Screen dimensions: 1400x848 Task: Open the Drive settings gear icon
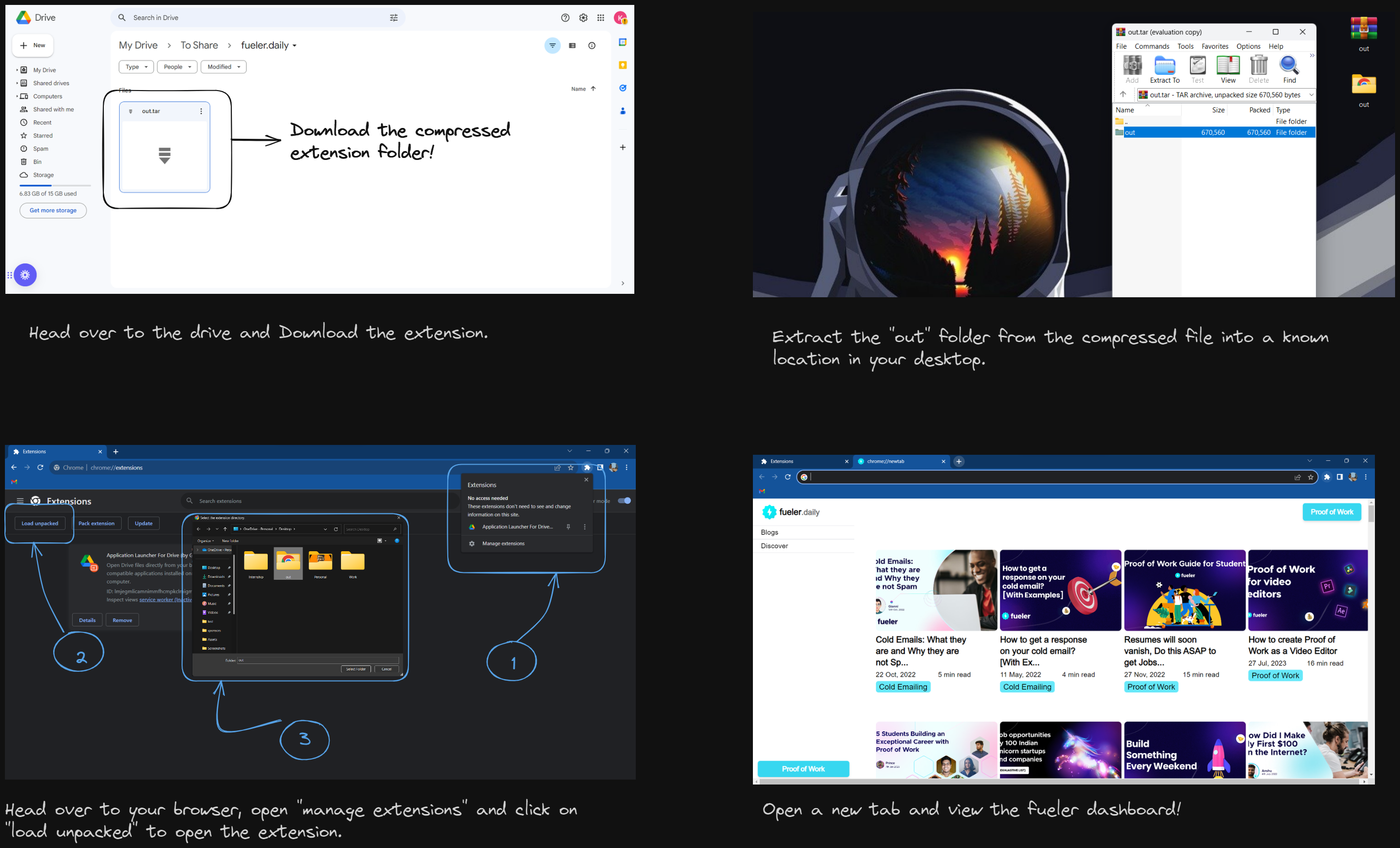click(583, 18)
